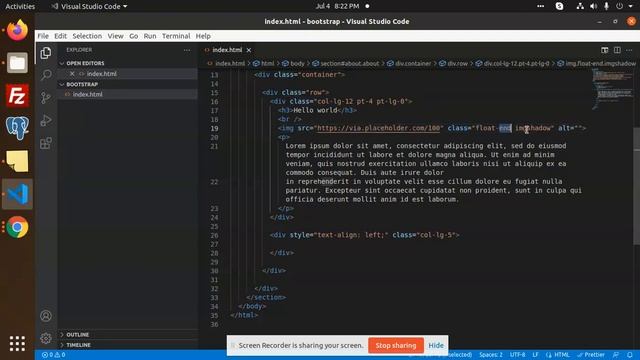Open the Manage gear icon
This screenshot has width=640, height=360.
tap(46, 338)
